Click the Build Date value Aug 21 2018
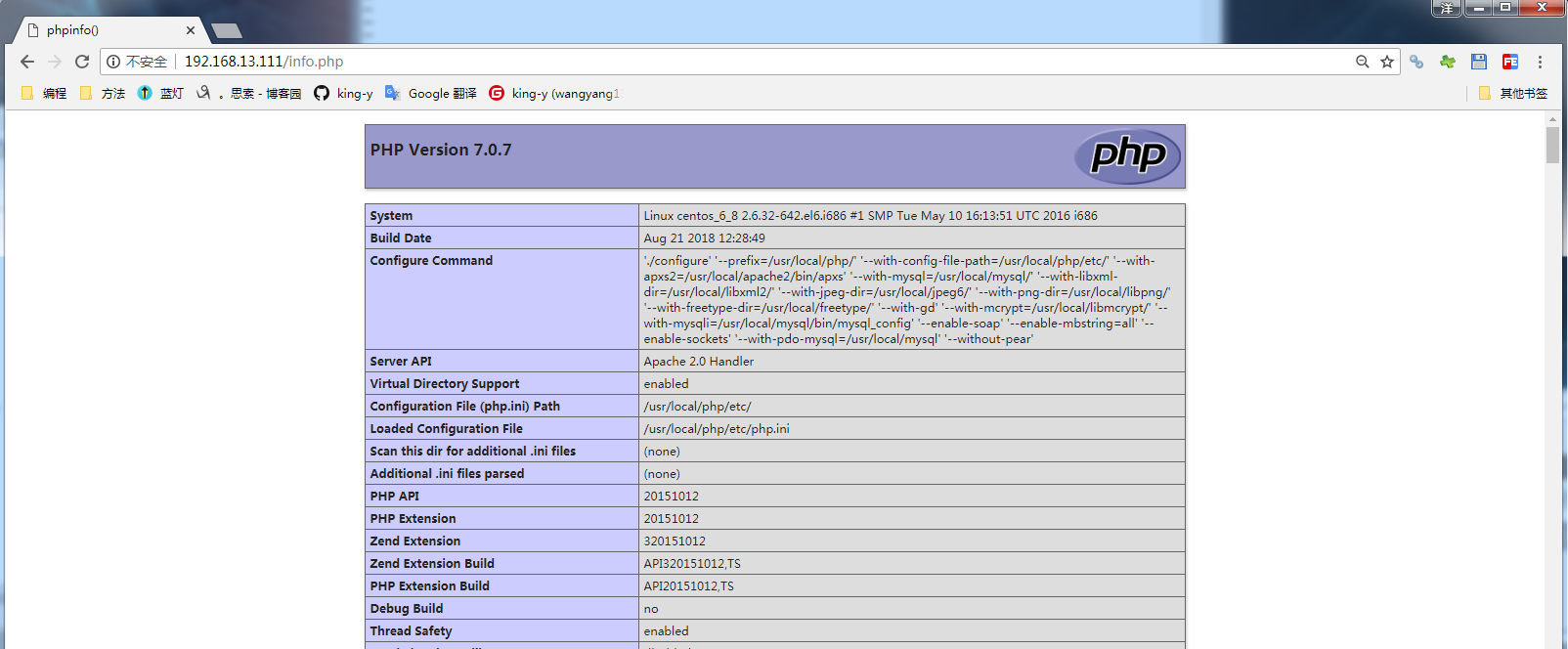 [704, 238]
